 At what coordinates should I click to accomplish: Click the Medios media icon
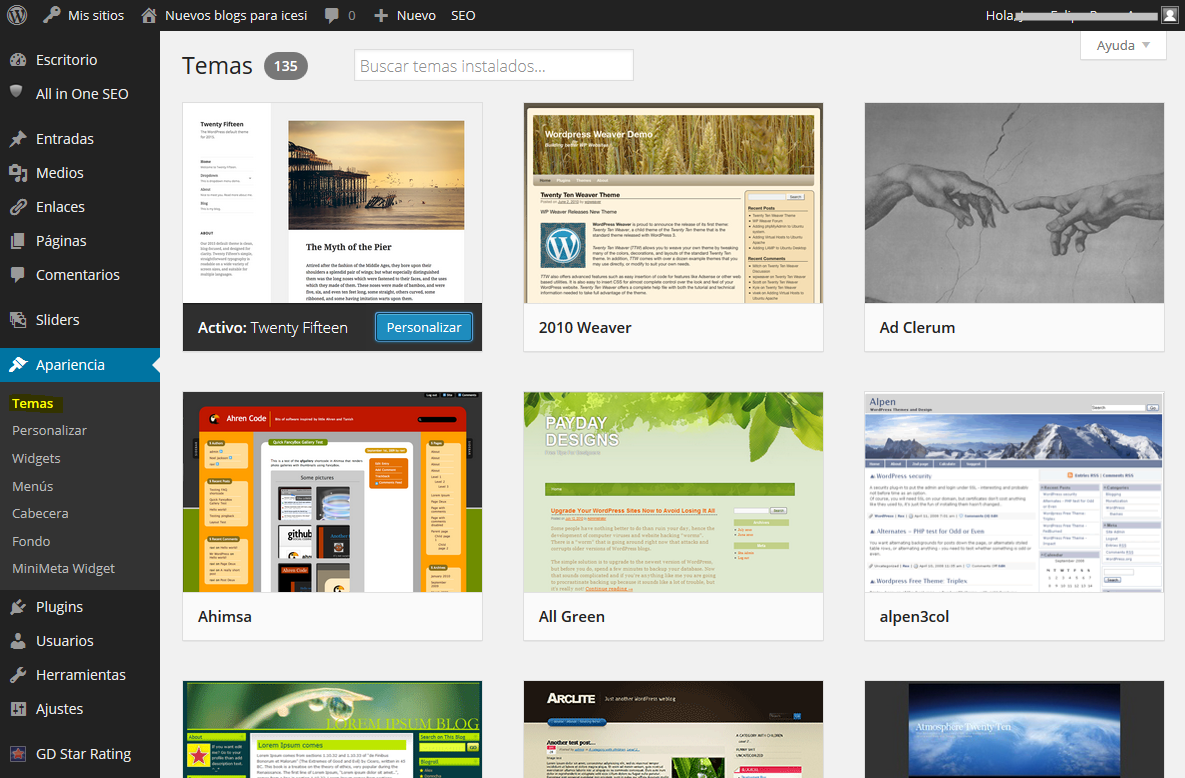tap(17, 173)
